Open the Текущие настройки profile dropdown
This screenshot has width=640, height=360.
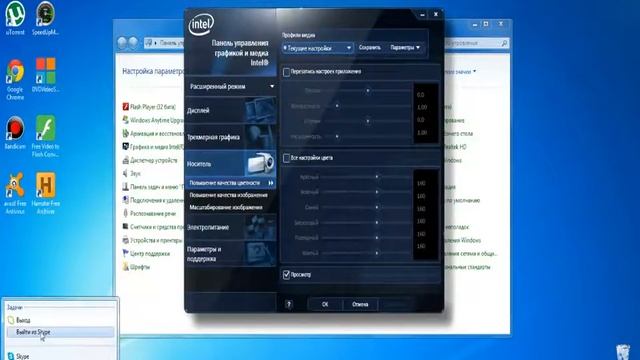click(318, 48)
